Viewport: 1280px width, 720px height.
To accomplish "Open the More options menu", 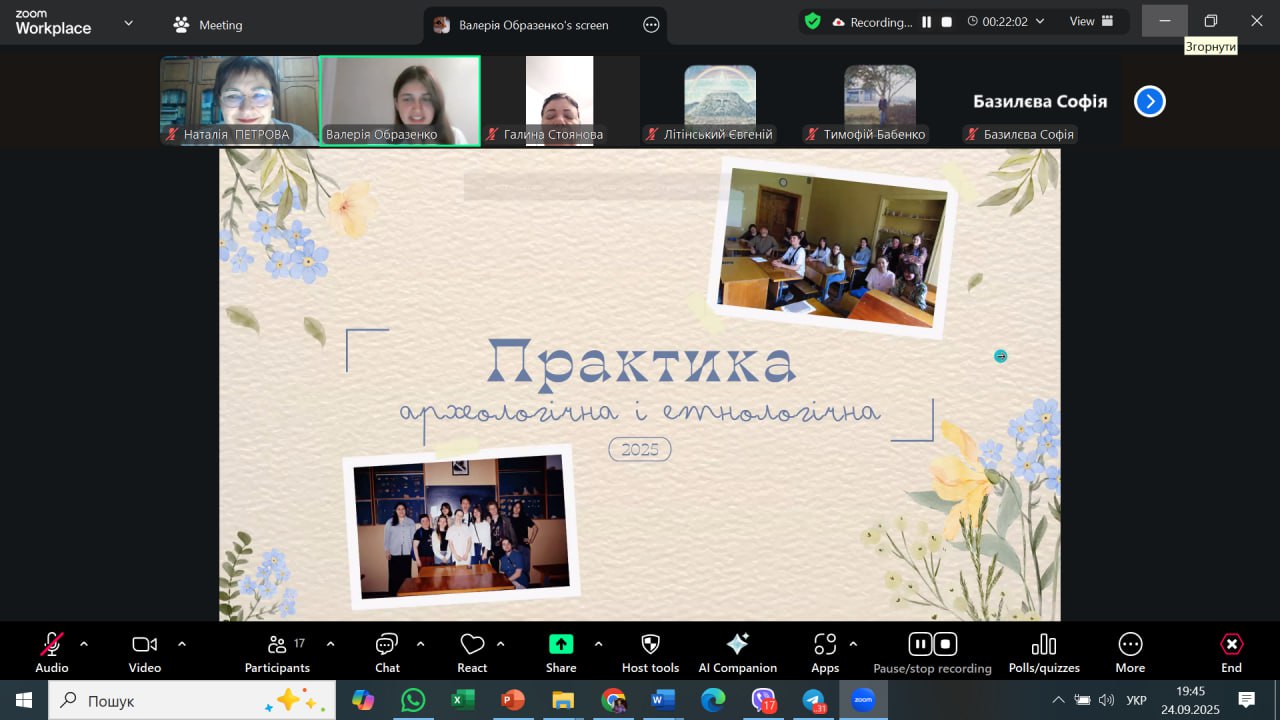I will [1130, 652].
